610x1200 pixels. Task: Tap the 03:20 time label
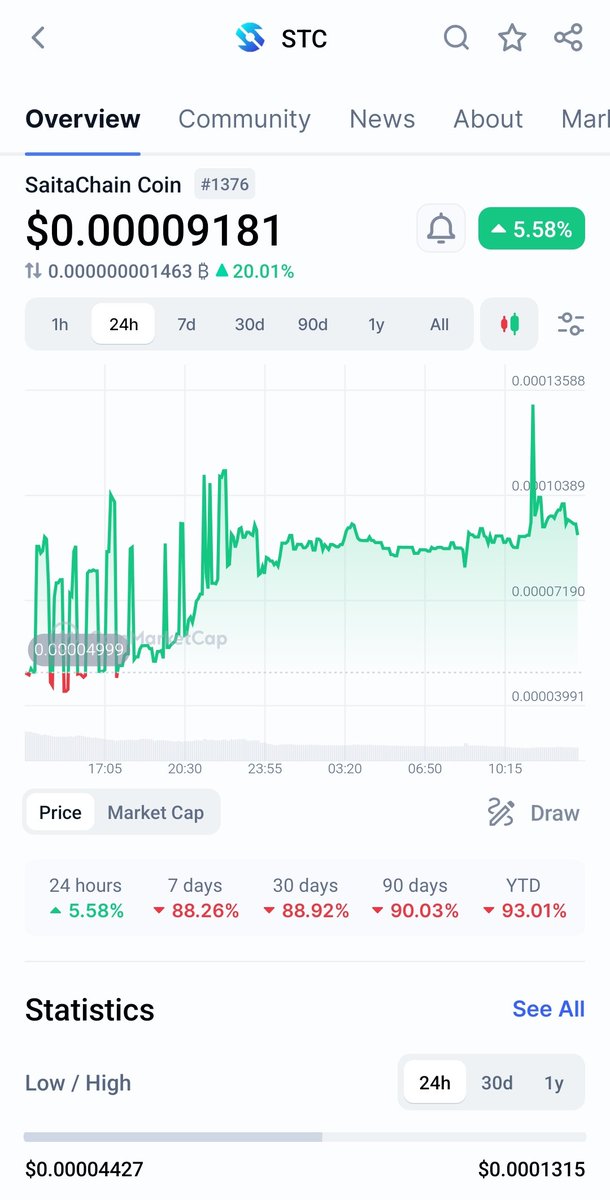[x=345, y=769]
